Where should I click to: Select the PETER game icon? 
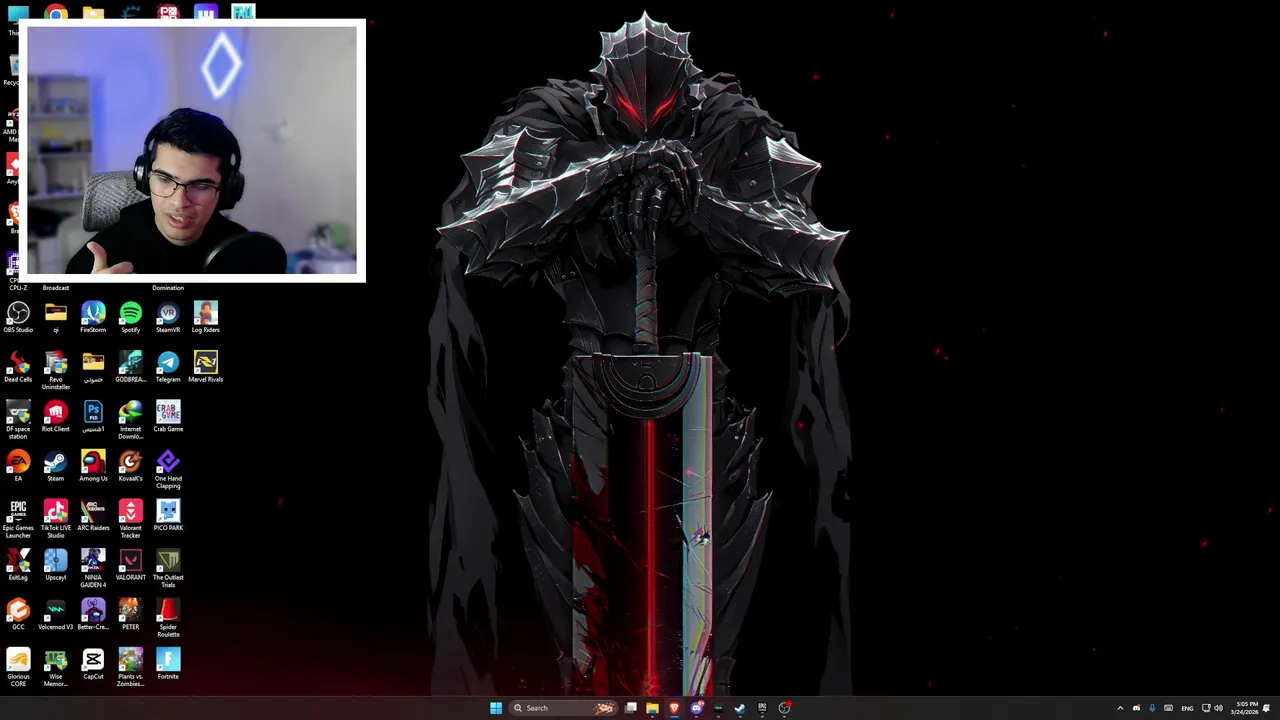(130, 613)
